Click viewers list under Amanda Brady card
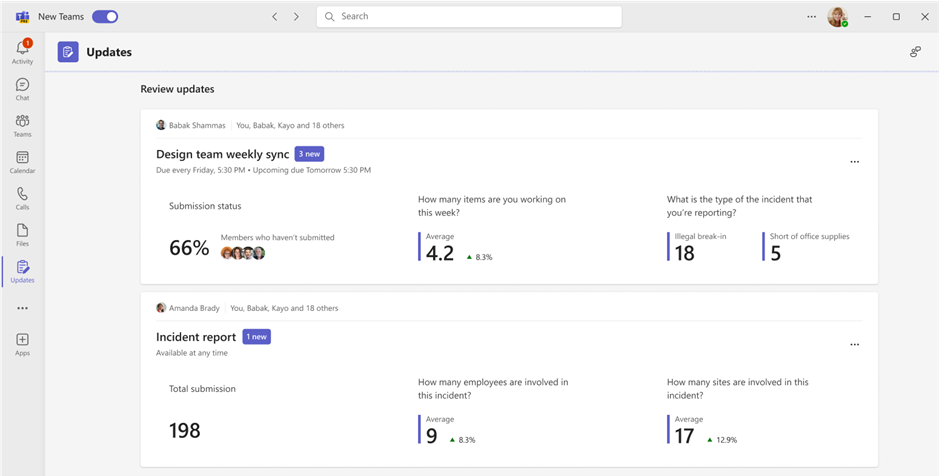The height and width of the screenshot is (476, 939). click(284, 308)
